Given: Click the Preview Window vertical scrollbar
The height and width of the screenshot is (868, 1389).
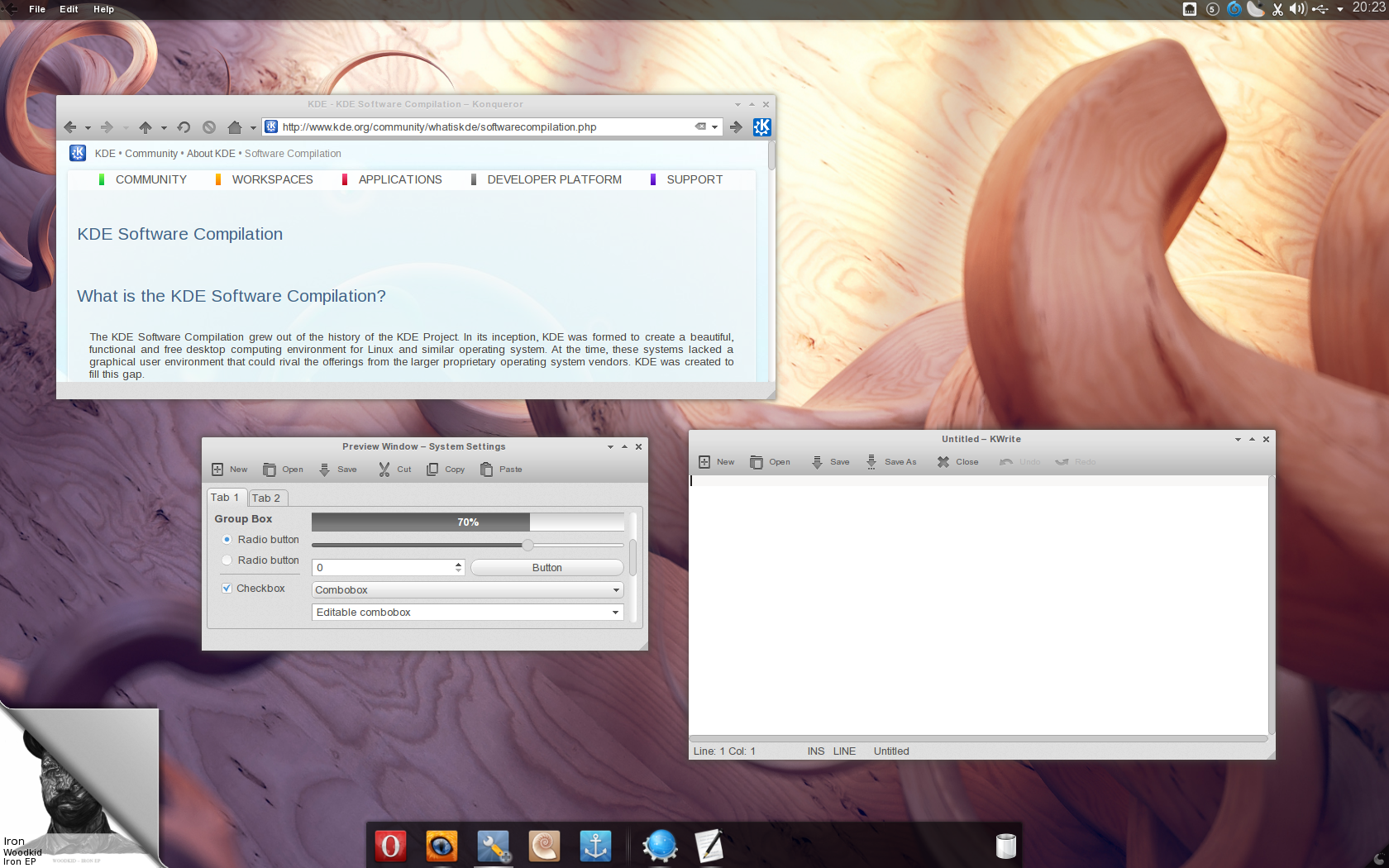Looking at the screenshot, I should 632,557.
